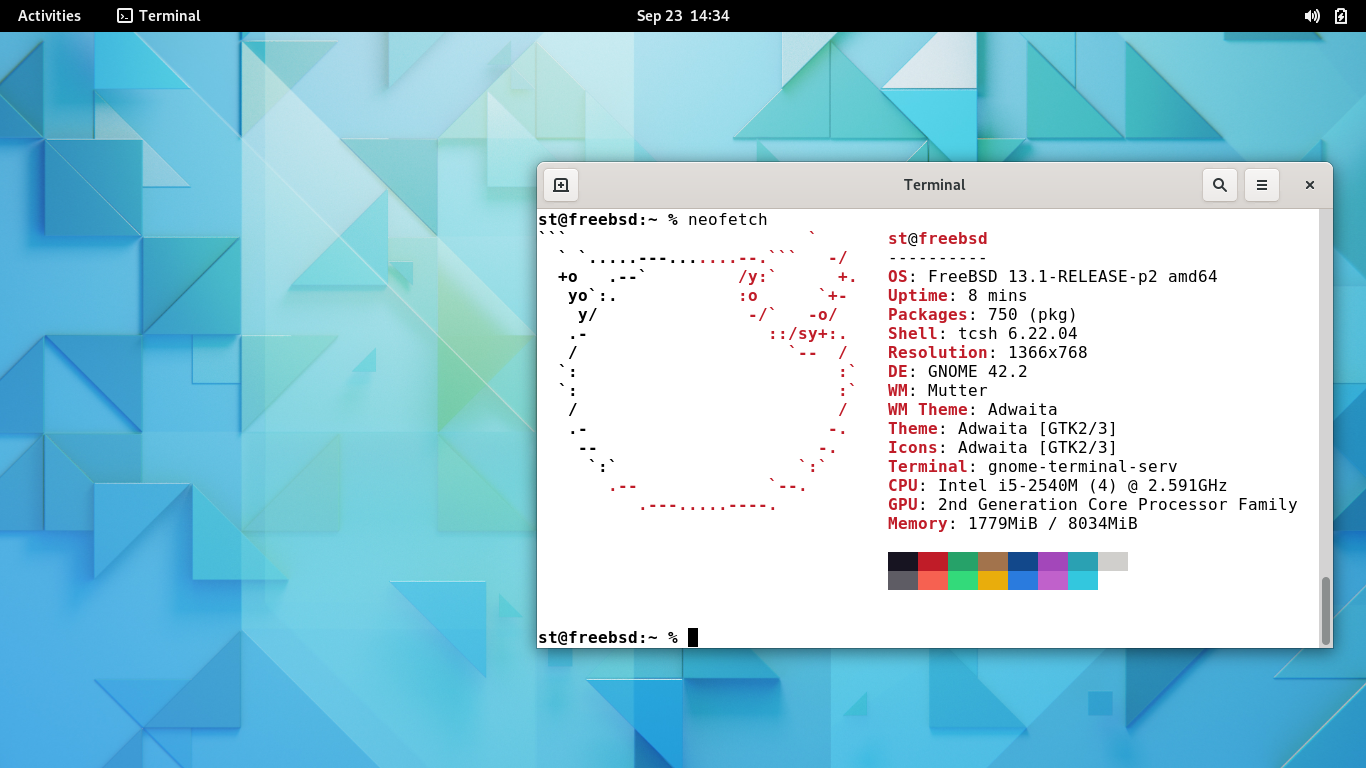Click the brown color block

click(993, 561)
